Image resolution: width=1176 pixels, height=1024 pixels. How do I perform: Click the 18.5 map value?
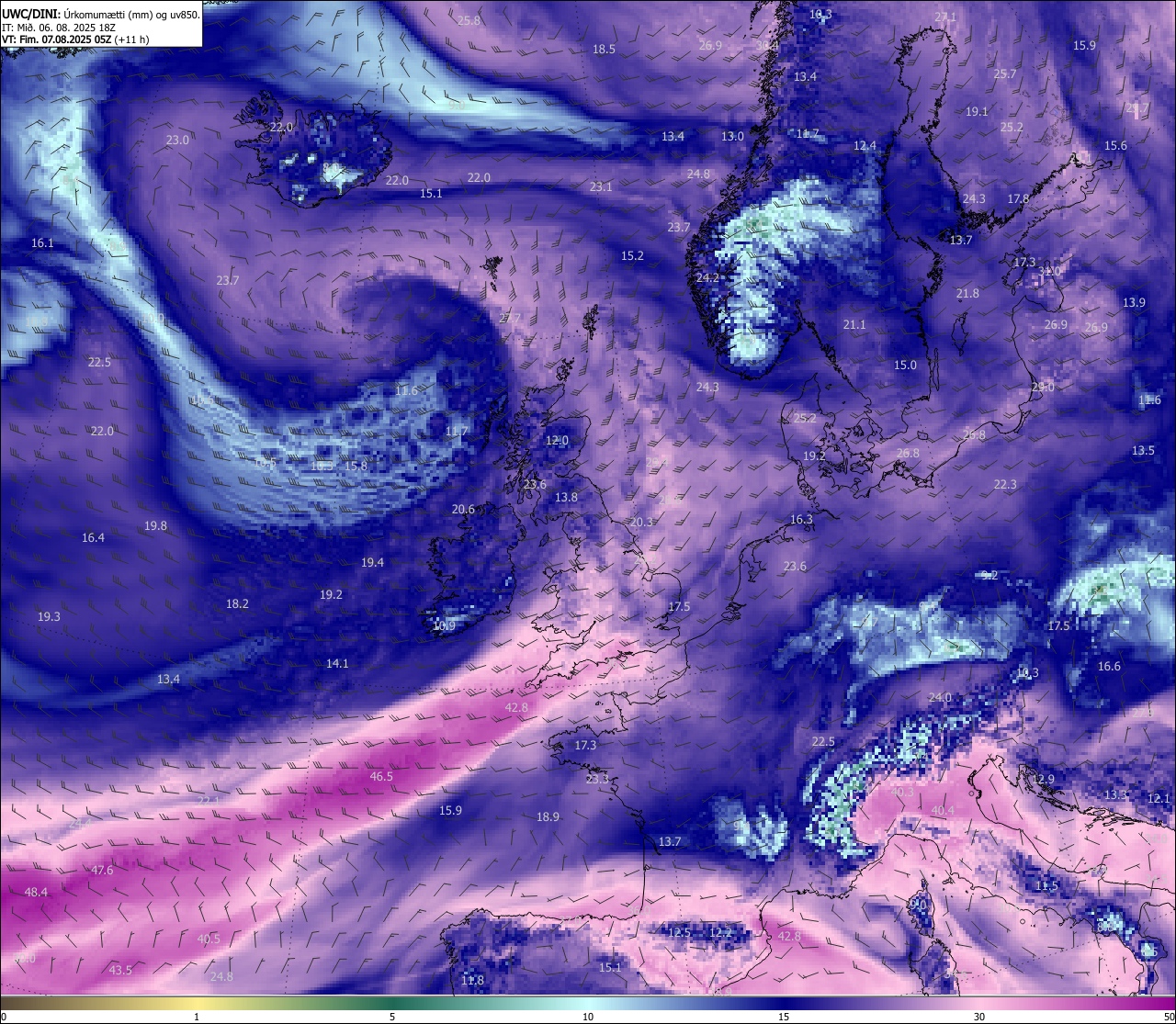point(604,49)
